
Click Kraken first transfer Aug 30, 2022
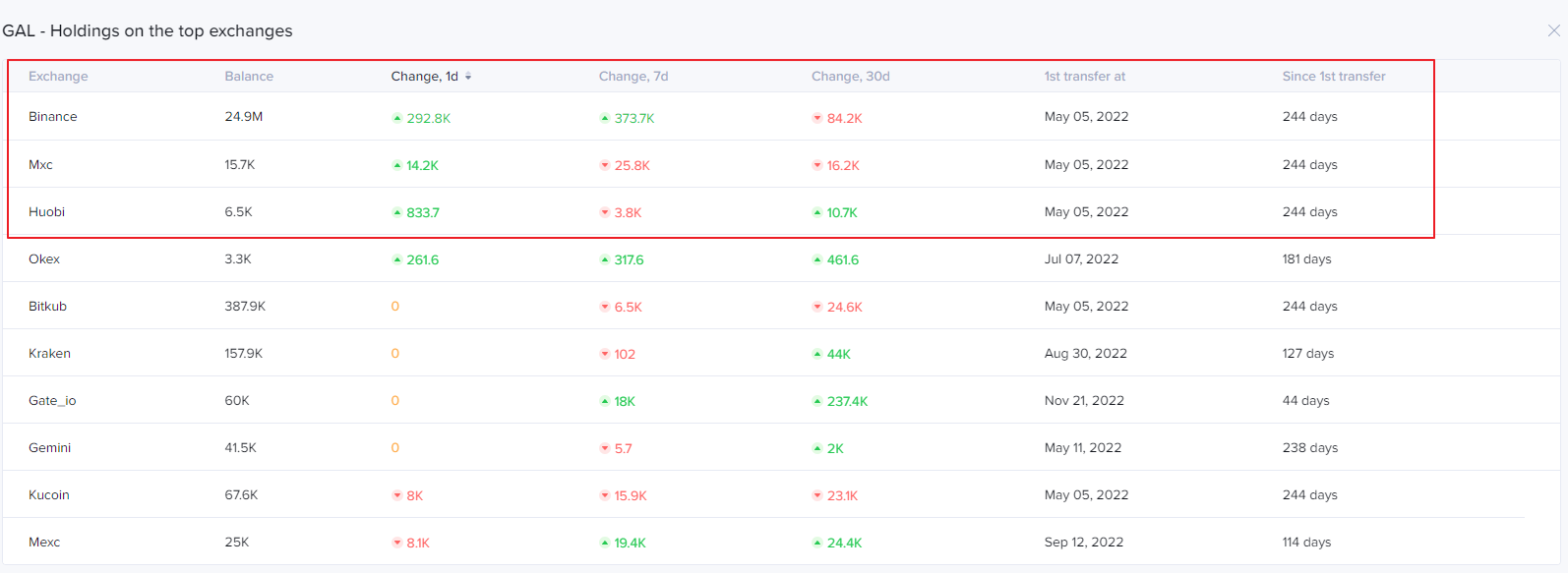point(1086,353)
